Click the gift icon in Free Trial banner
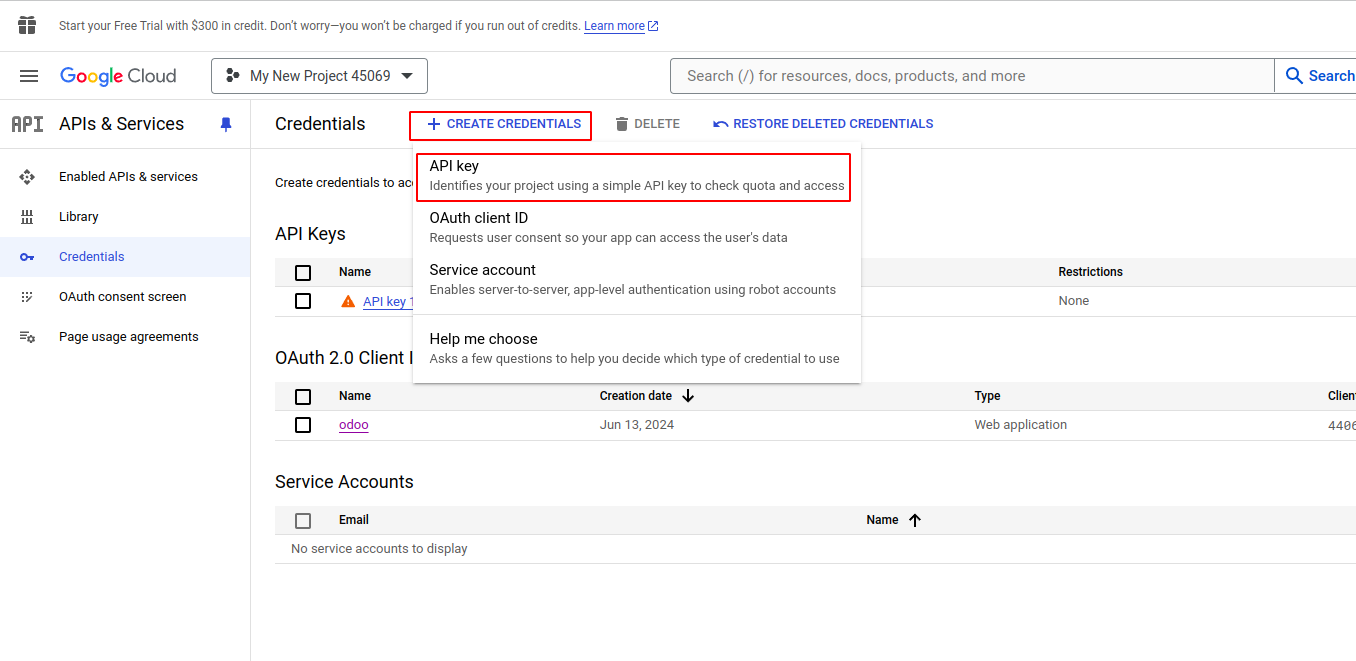This screenshot has height=661, width=1356. pyautogui.click(x=27, y=25)
